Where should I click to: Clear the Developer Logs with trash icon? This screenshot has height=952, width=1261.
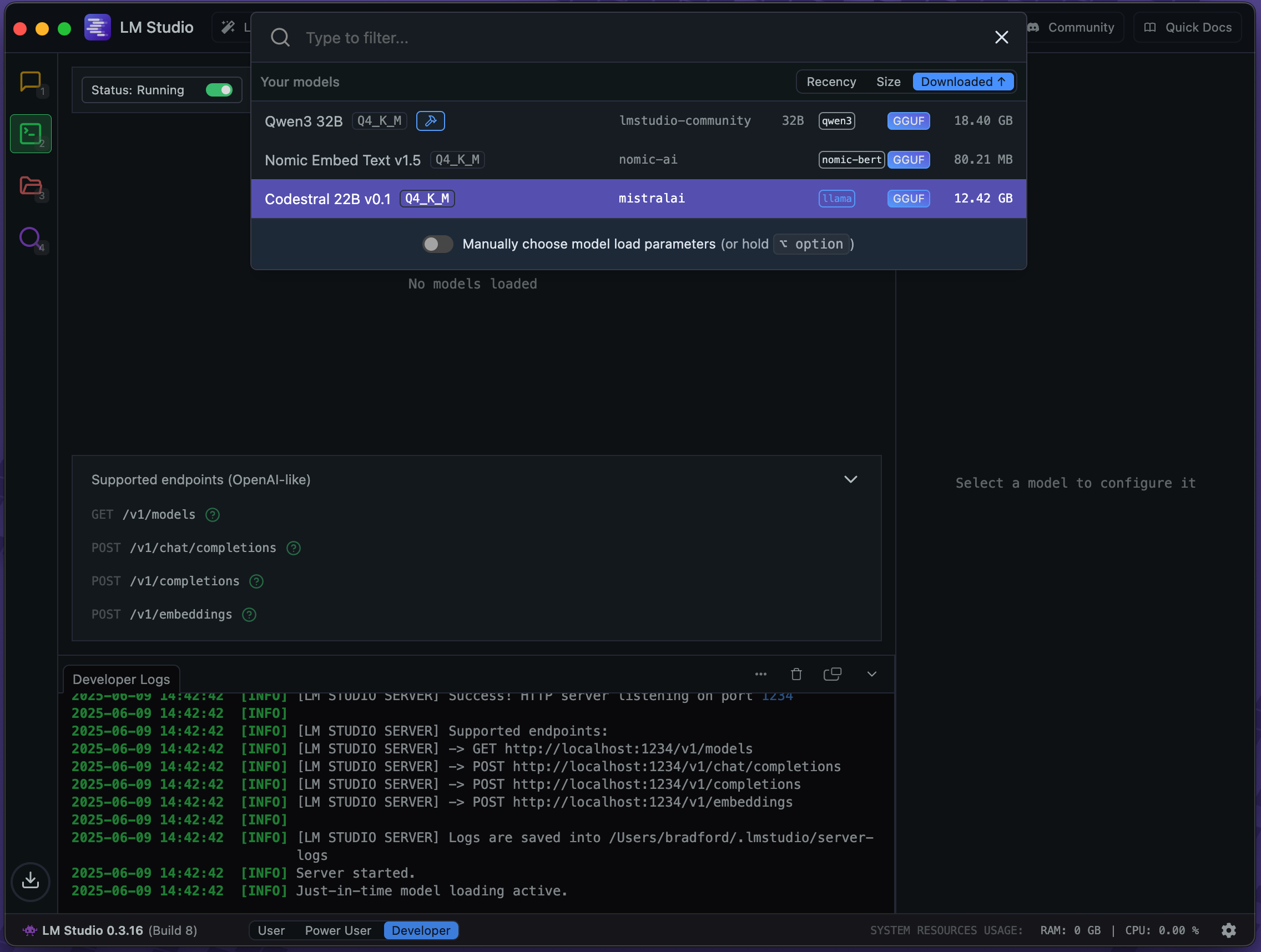(796, 674)
